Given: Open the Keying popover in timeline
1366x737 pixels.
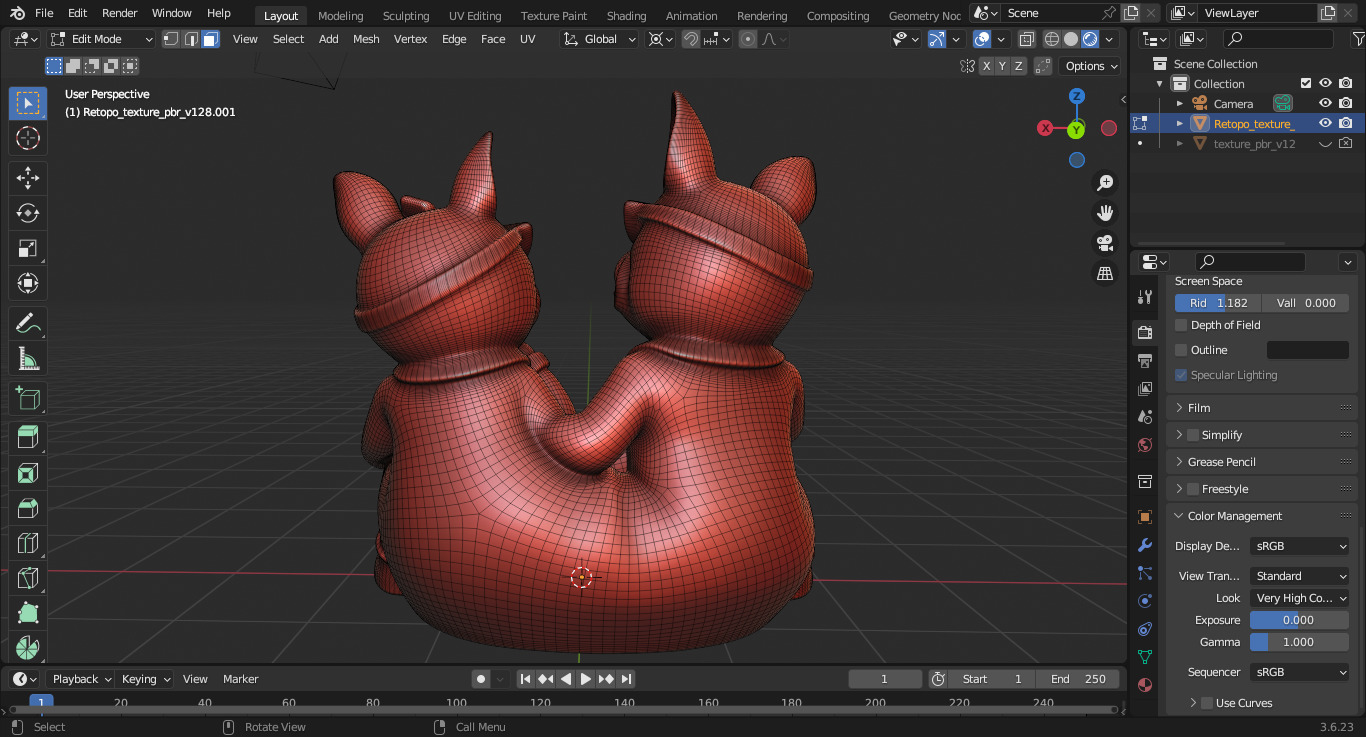Looking at the screenshot, I should point(145,679).
